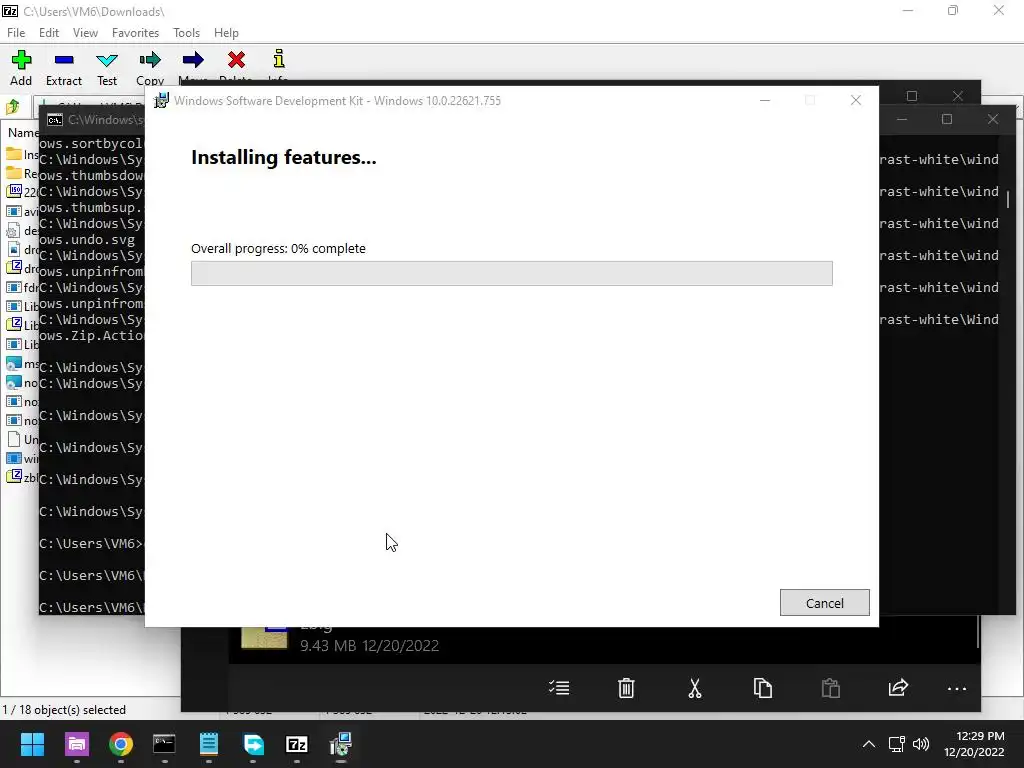Open the Help menu in 7-Zip
The image size is (1024, 768).
pyautogui.click(x=226, y=33)
